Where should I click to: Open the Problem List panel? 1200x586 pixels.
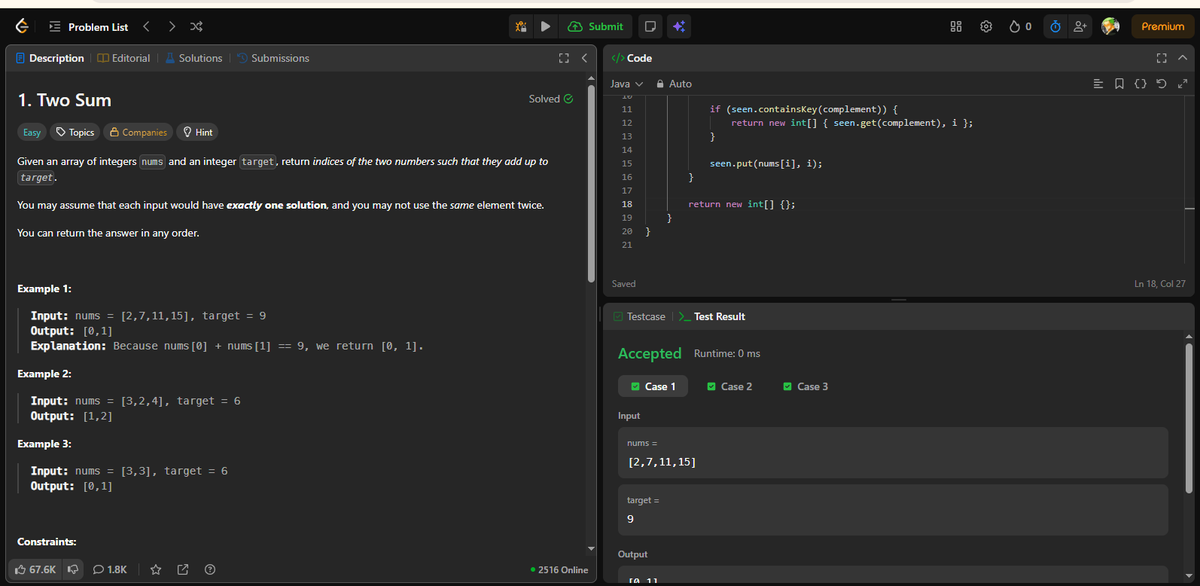click(87, 27)
